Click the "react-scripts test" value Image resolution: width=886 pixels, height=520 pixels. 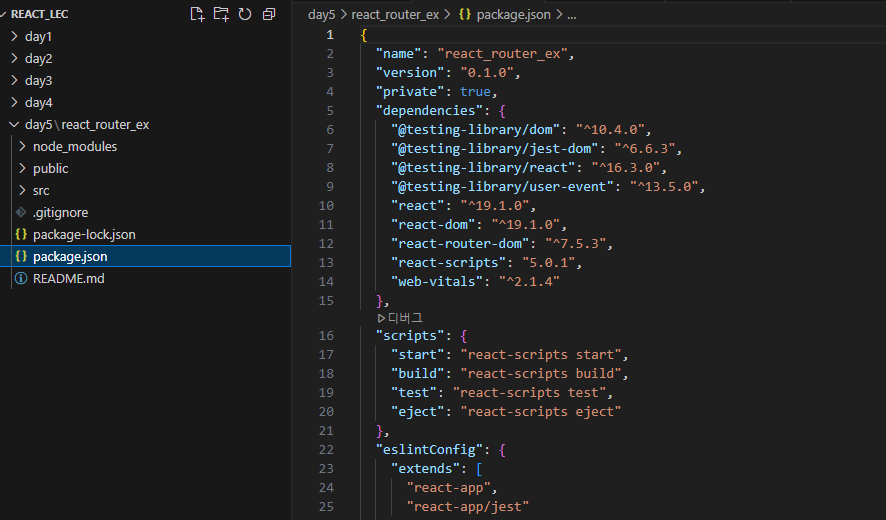[x=529, y=393]
